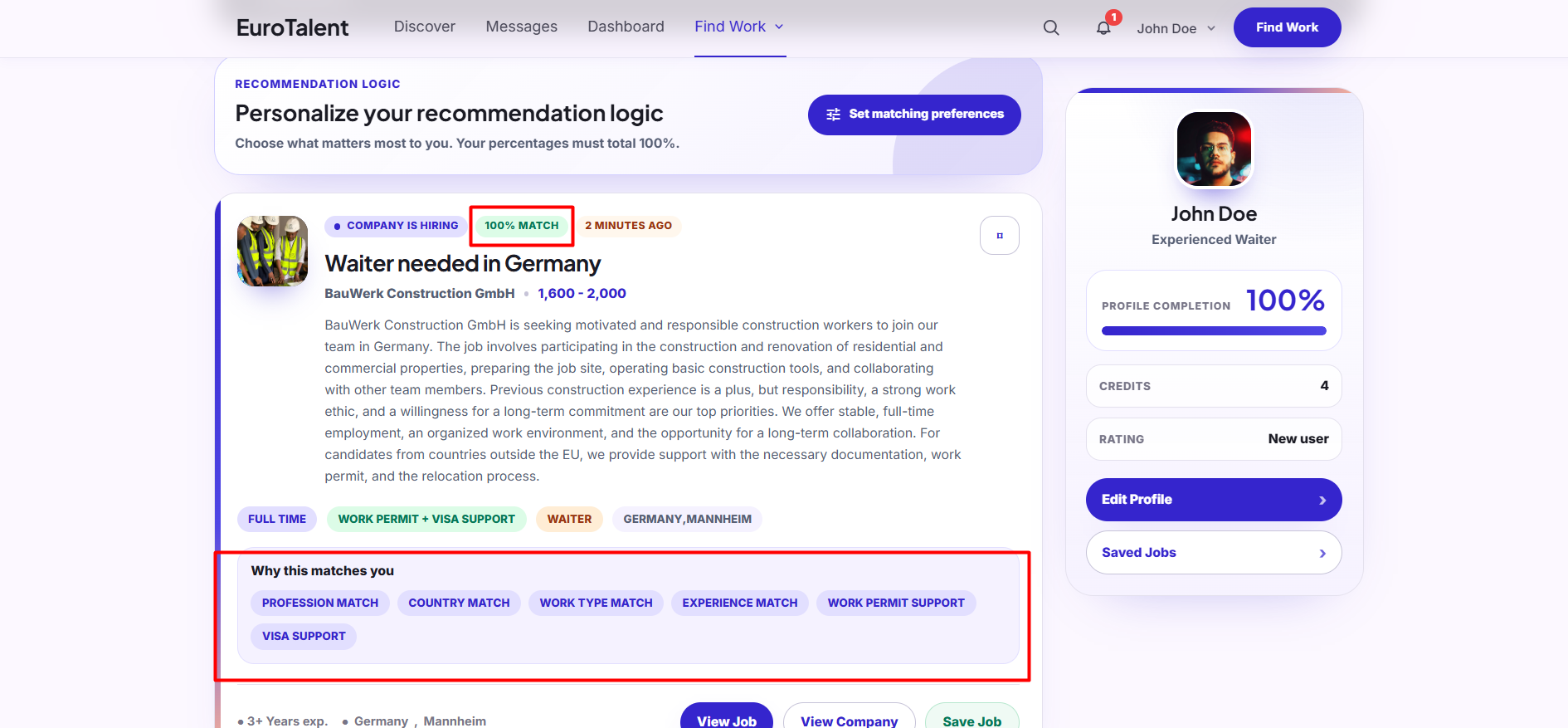Click Experienced Waiter subtitle
This screenshot has width=1568, height=728.
[1214, 239]
